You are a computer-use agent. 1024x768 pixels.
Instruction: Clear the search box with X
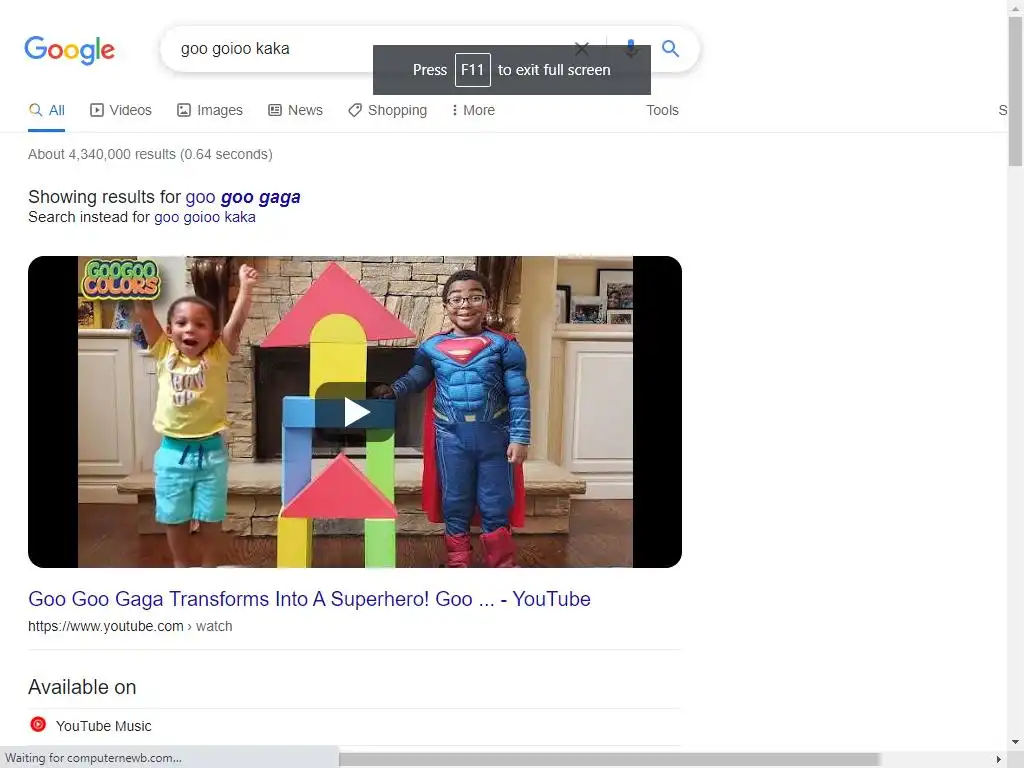pos(582,48)
